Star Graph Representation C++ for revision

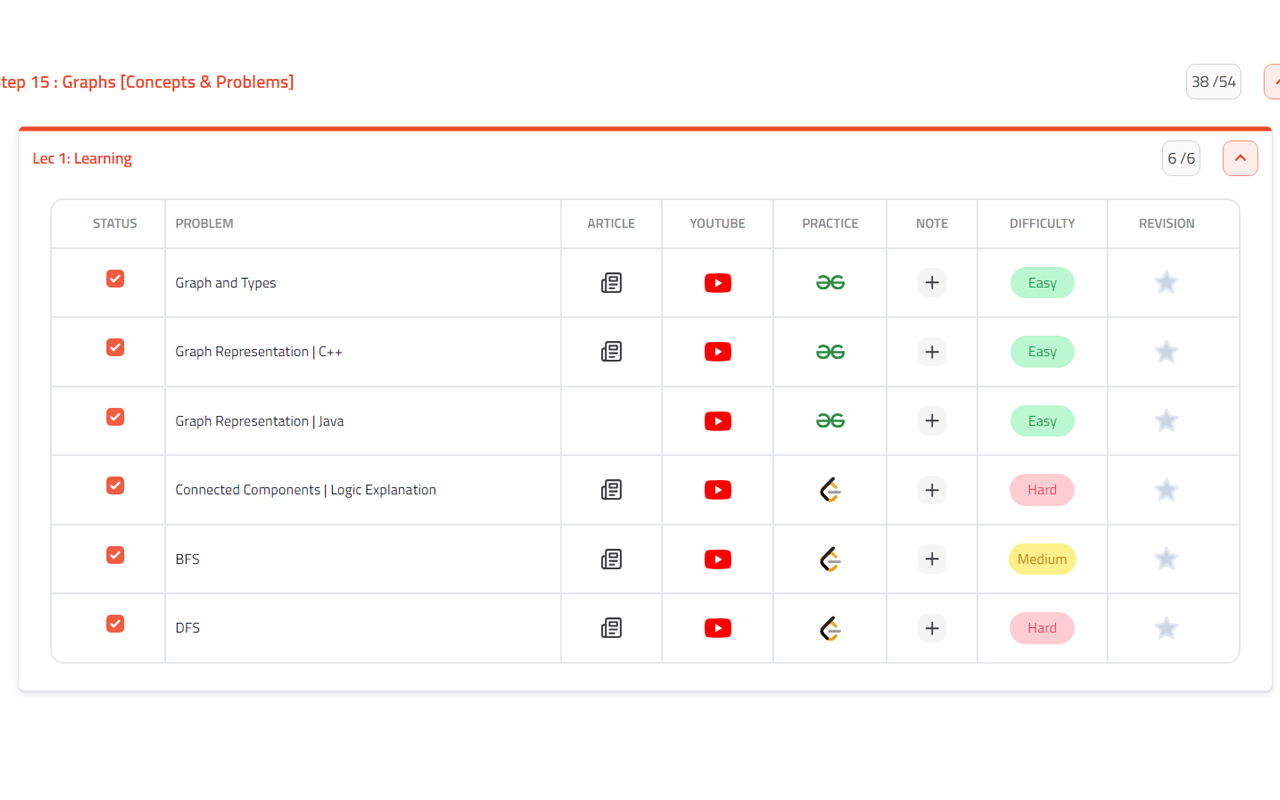(x=1166, y=351)
